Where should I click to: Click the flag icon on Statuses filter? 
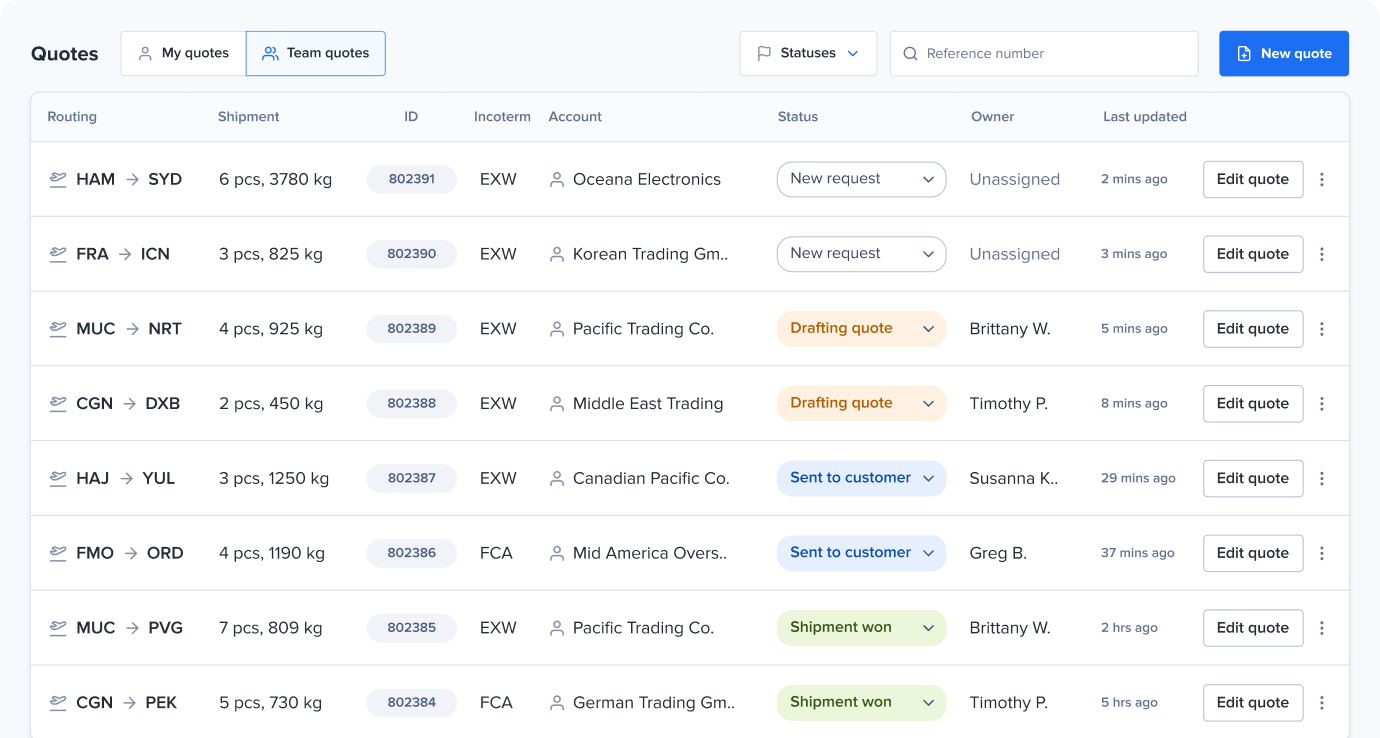764,53
